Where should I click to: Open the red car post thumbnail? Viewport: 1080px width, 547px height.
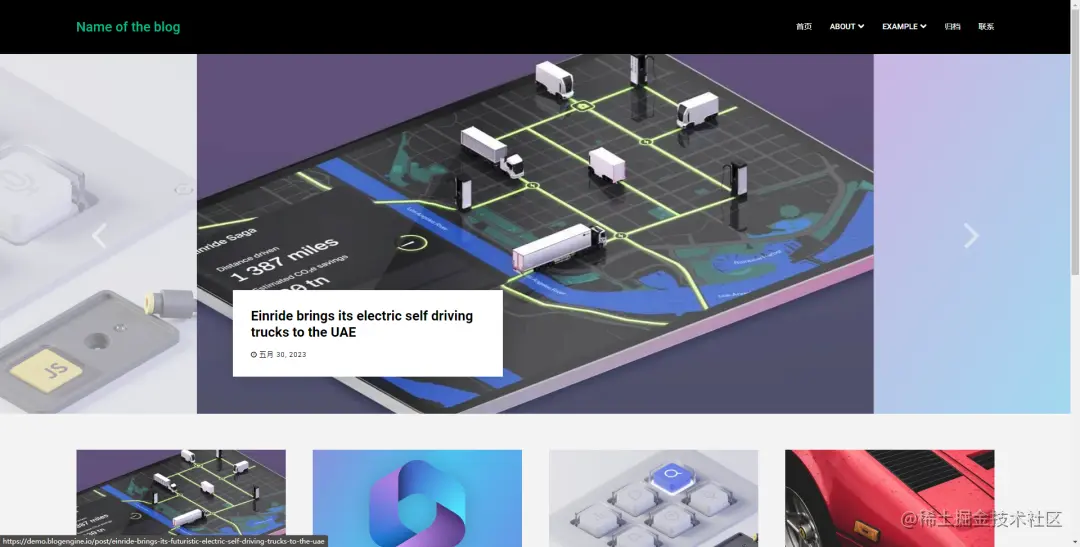[890, 498]
